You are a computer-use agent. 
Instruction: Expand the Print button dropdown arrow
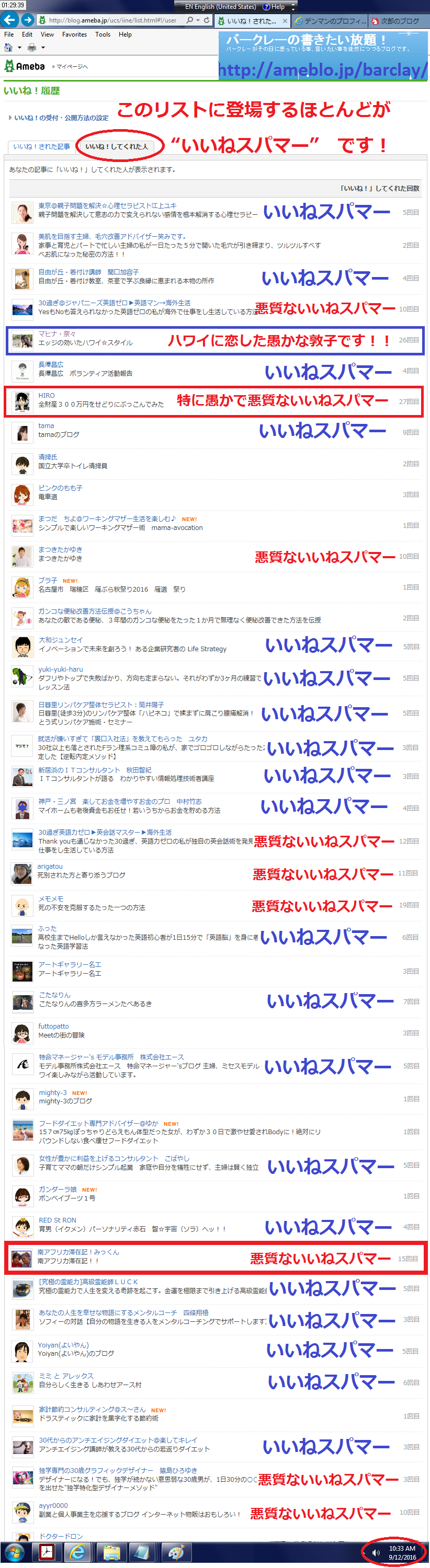[x=43, y=48]
